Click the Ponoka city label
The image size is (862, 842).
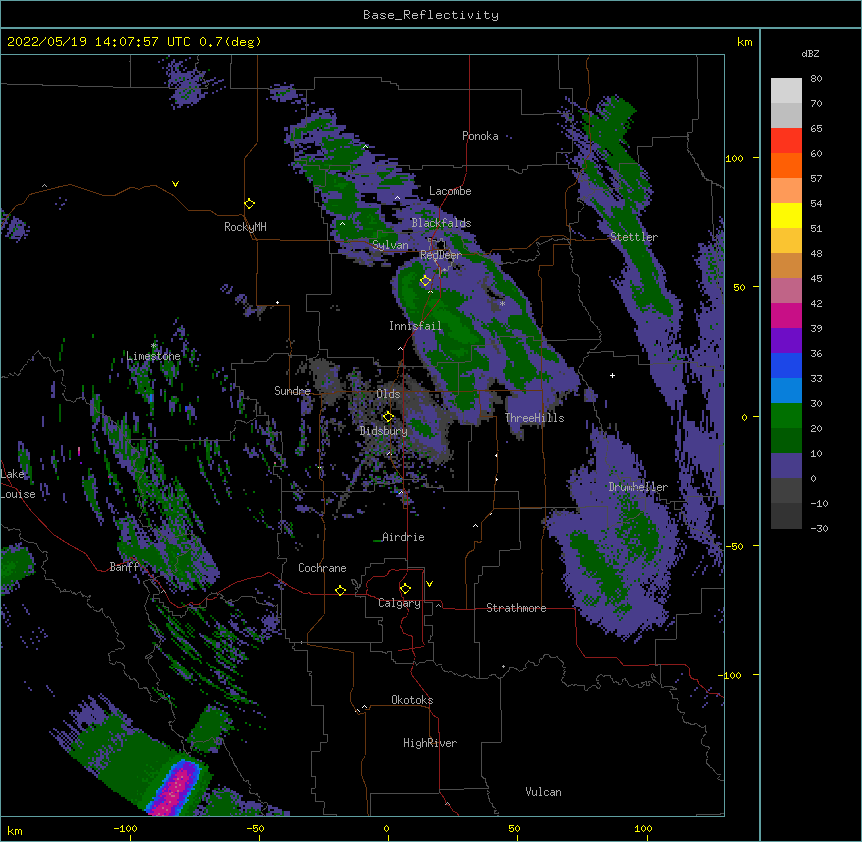tap(480, 136)
